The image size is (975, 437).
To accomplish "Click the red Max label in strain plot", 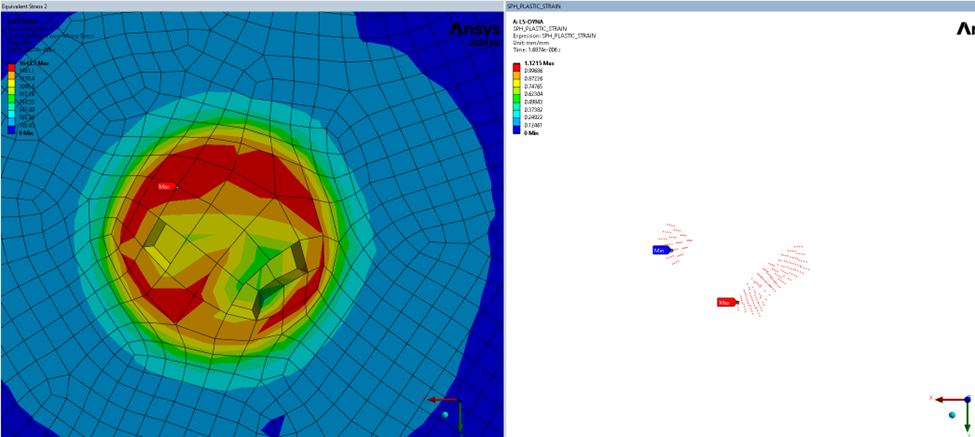I will pos(726,302).
